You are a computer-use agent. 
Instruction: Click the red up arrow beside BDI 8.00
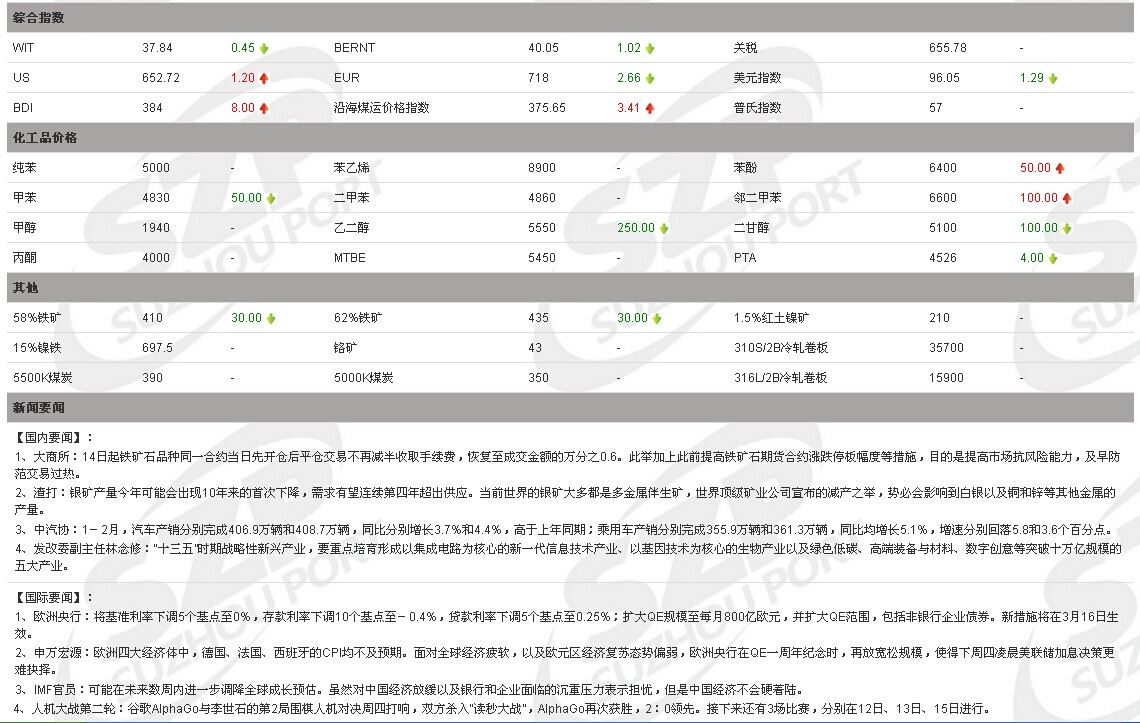pos(264,108)
